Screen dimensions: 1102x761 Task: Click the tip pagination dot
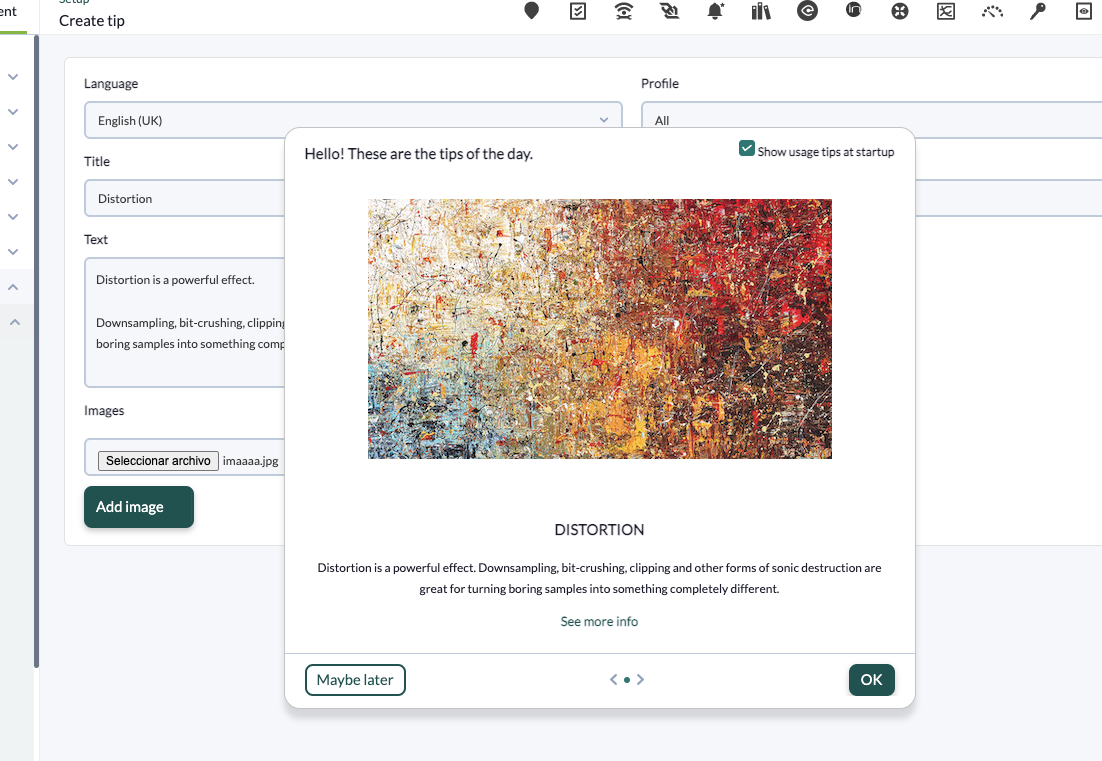click(x=627, y=679)
